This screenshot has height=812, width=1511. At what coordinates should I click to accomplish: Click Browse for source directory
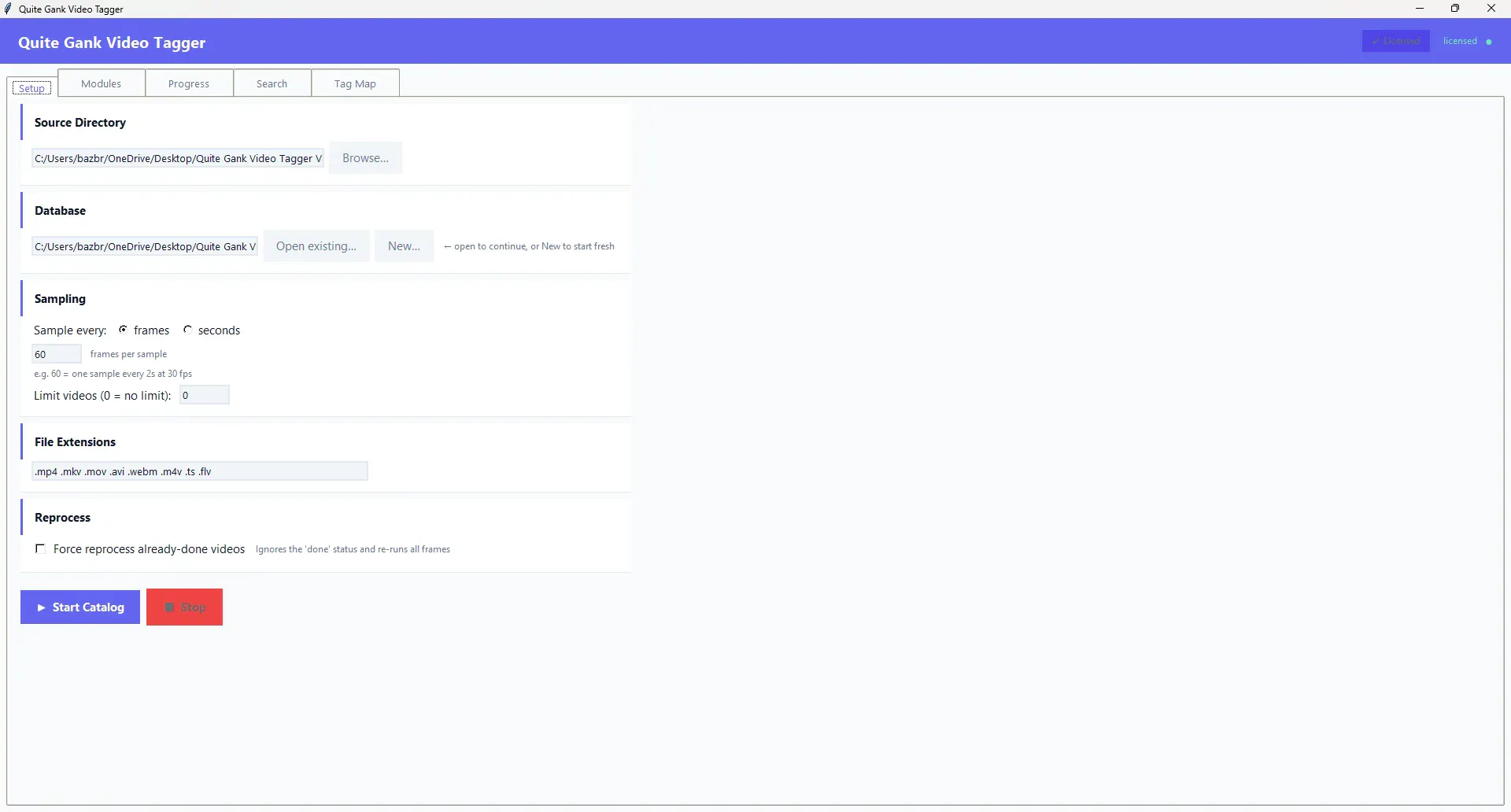(x=365, y=158)
